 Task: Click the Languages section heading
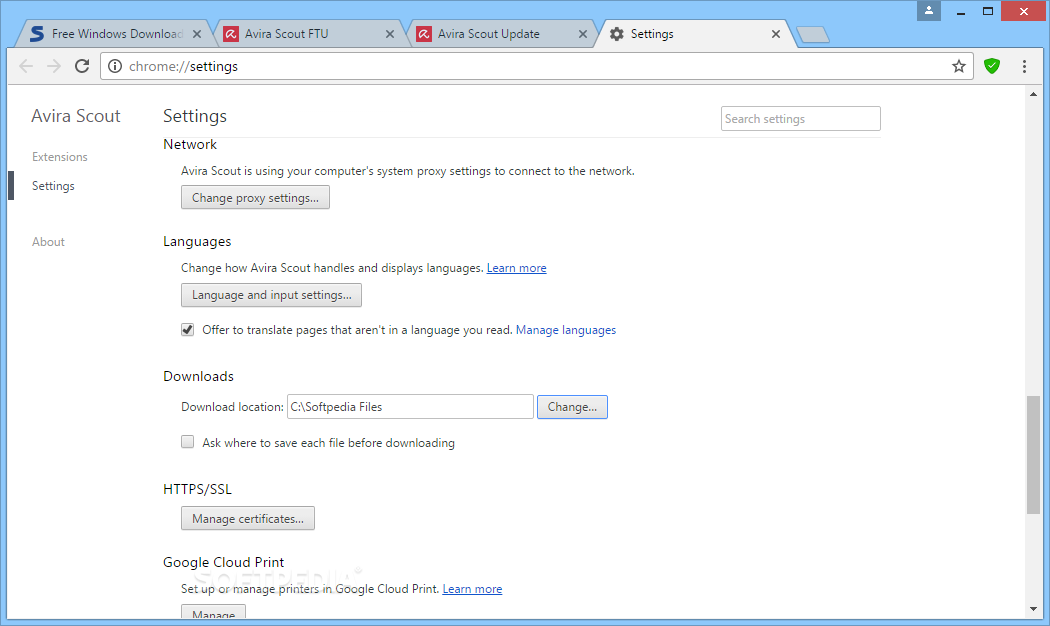[x=197, y=242]
